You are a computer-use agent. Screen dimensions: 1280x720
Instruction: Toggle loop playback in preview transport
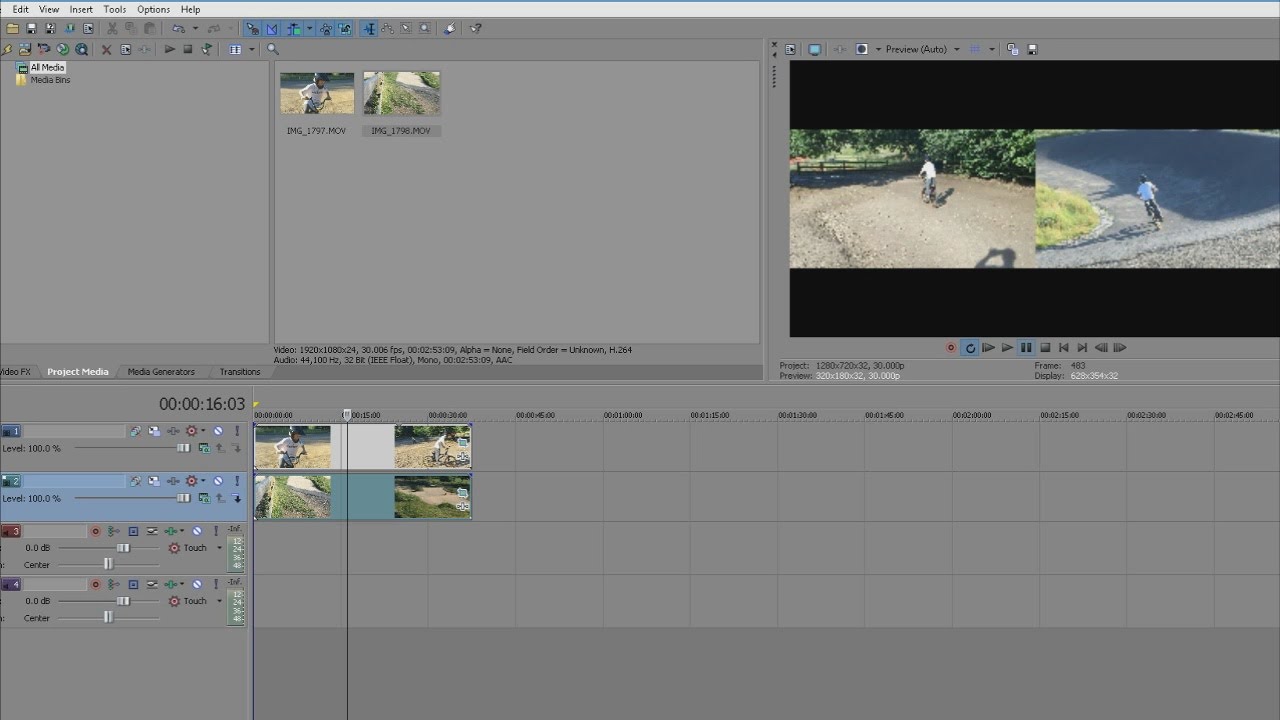click(969, 348)
